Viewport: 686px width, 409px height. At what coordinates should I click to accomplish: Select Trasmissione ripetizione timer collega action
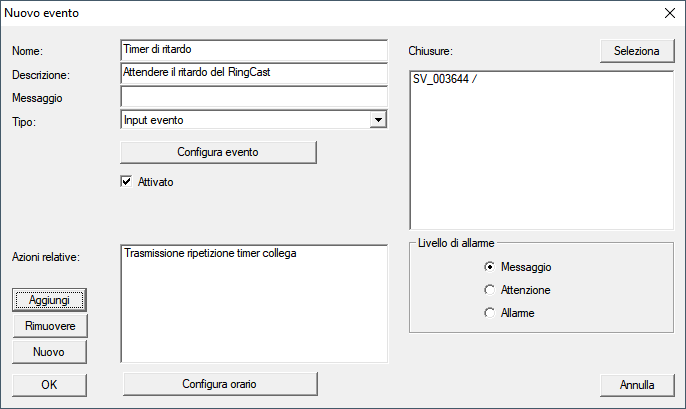pyautogui.click(x=210, y=254)
